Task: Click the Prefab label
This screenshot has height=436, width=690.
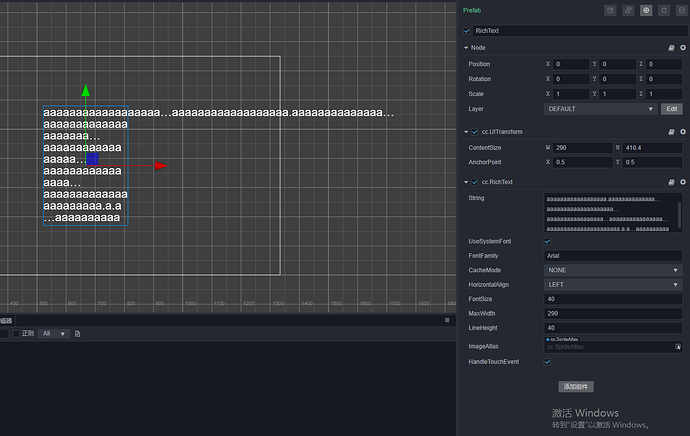Action: click(x=472, y=10)
